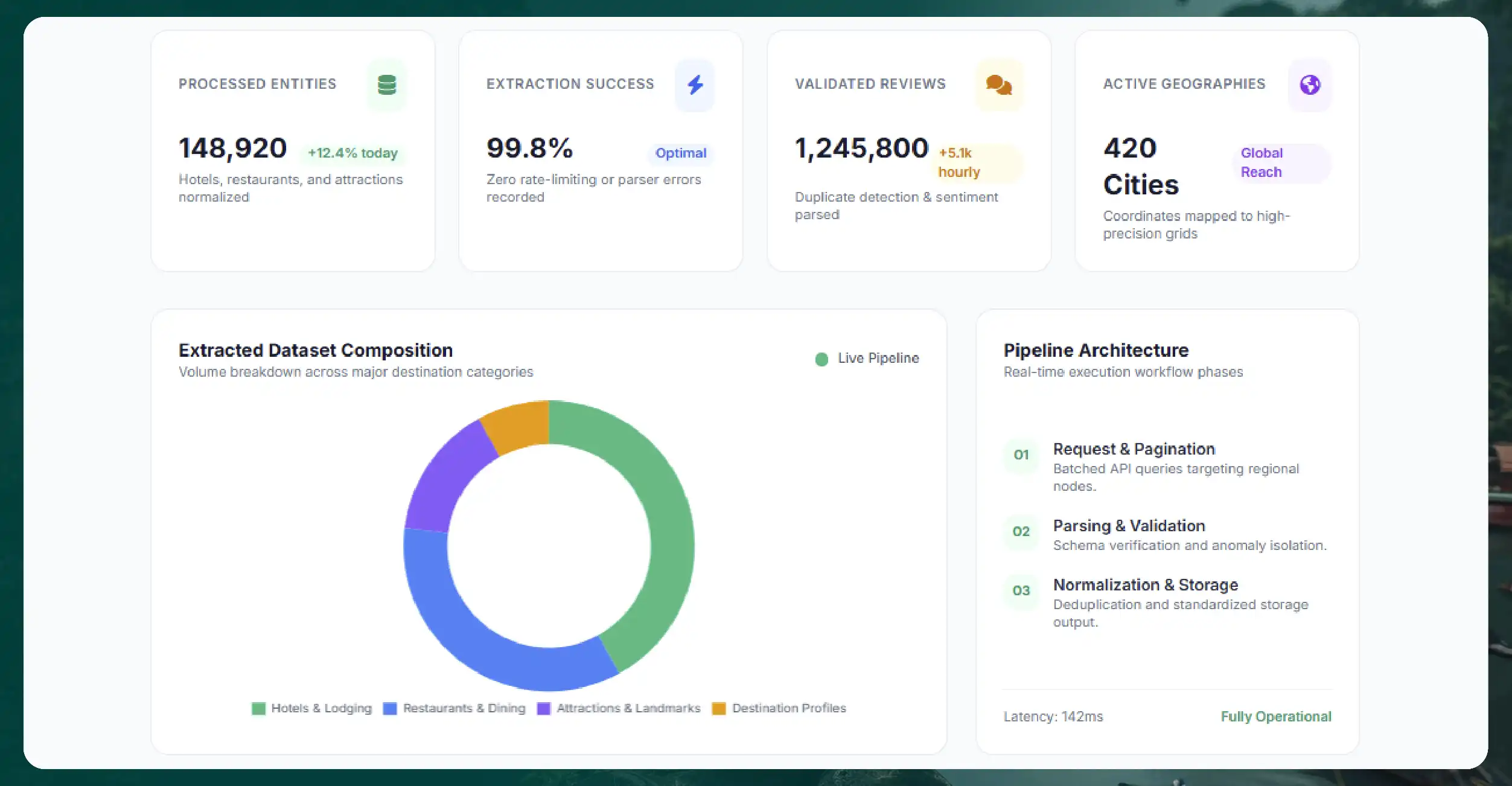Click the 01 step number badge
The height and width of the screenshot is (786, 1512).
(1021, 455)
